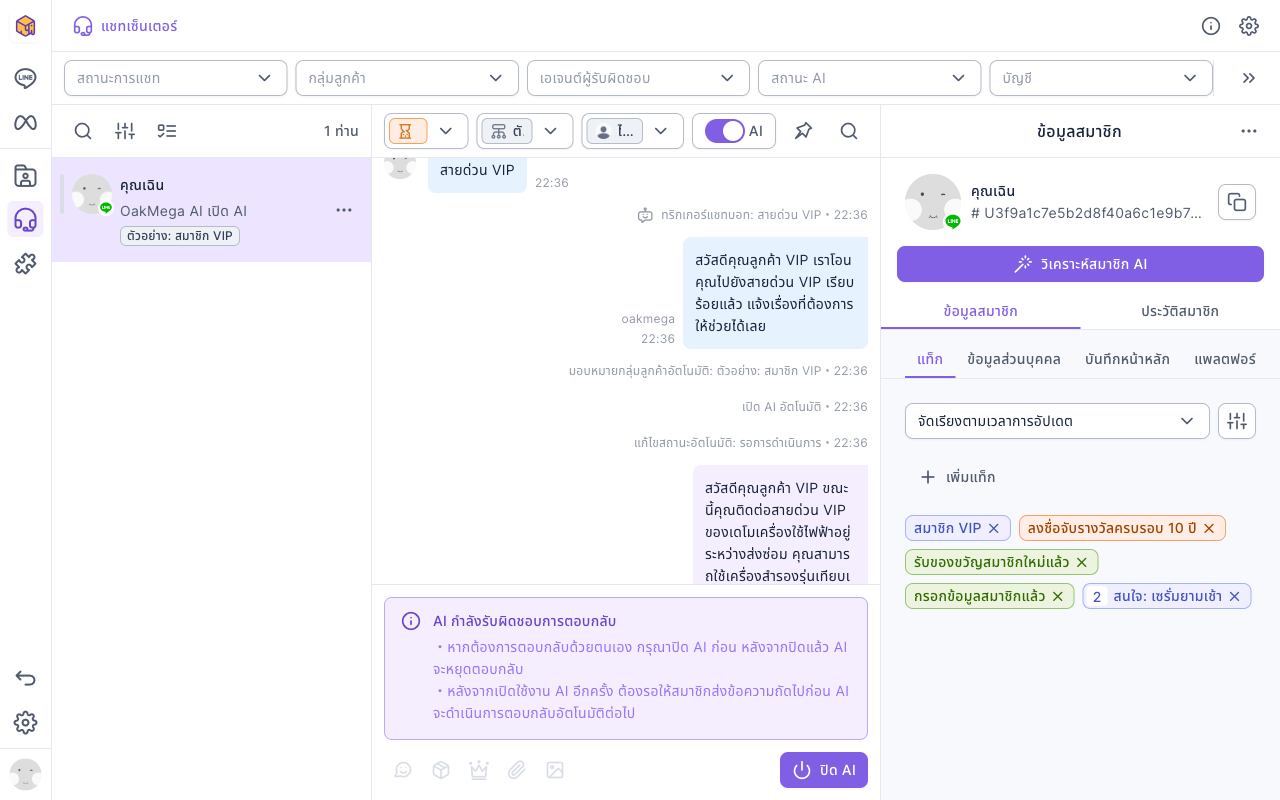Open the สถานะการแชท dropdown
The width and height of the screenshot is (1280, 800).
click(x=176, y=78)
